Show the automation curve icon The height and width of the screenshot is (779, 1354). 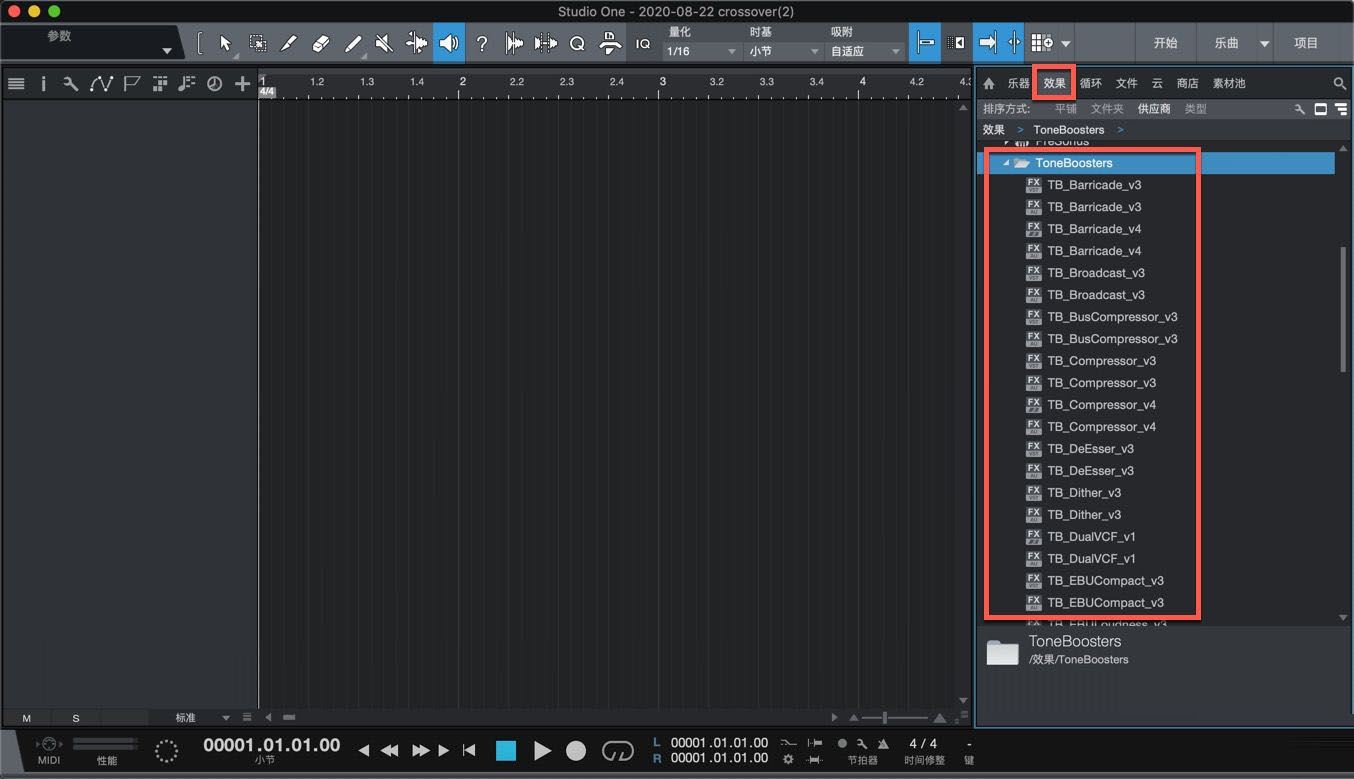[101, 84]
